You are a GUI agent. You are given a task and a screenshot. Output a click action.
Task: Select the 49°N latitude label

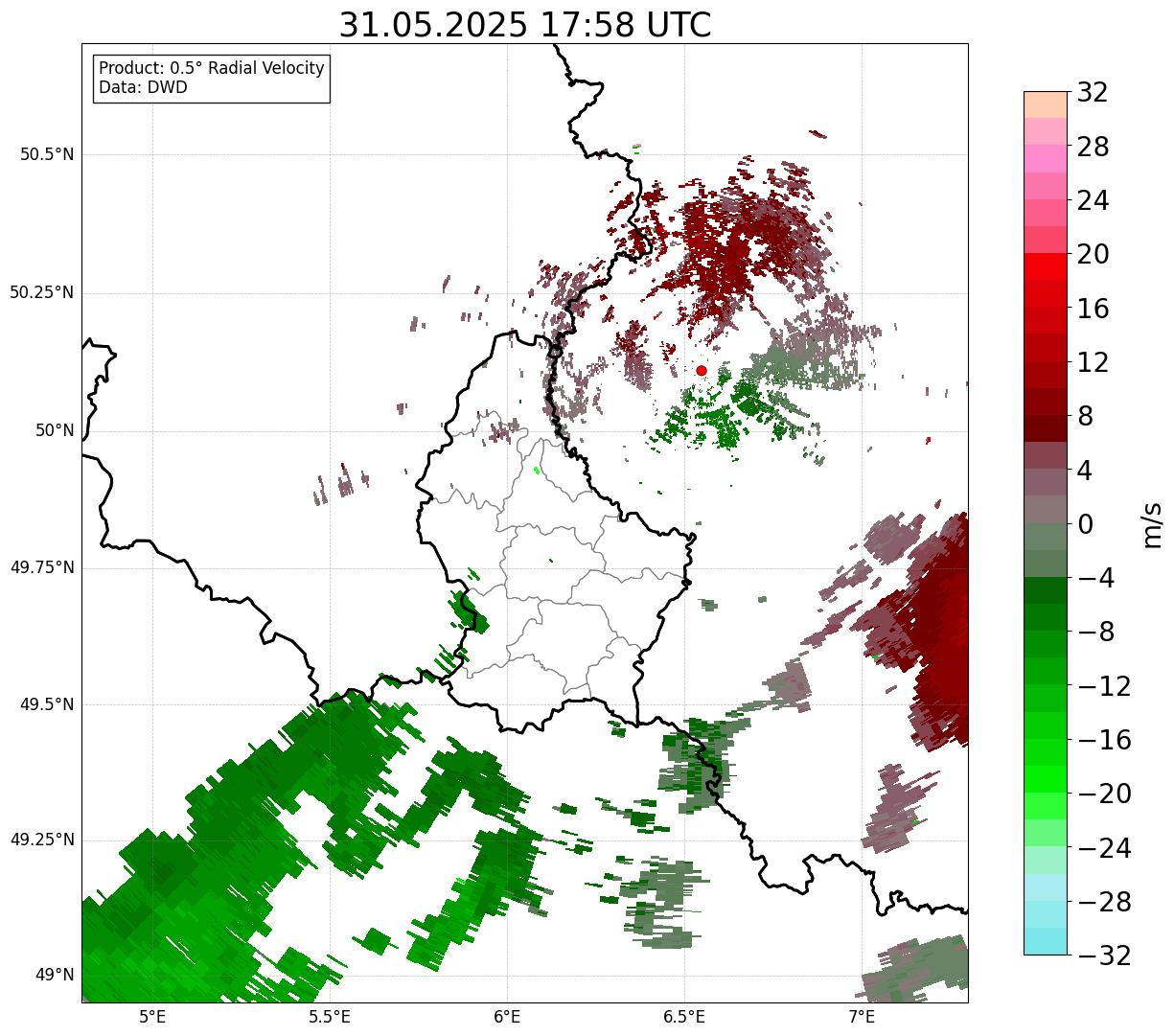click(x=55, y=975)
